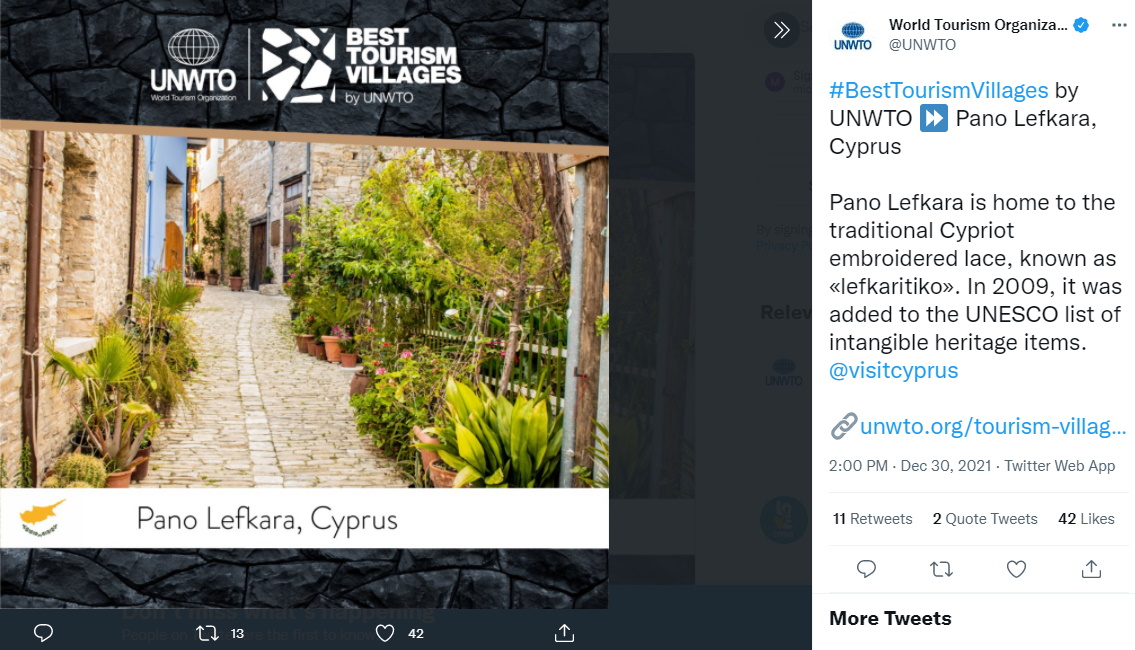
Task: Open the #BestTourismVillages hashtag
Action: 938,90
